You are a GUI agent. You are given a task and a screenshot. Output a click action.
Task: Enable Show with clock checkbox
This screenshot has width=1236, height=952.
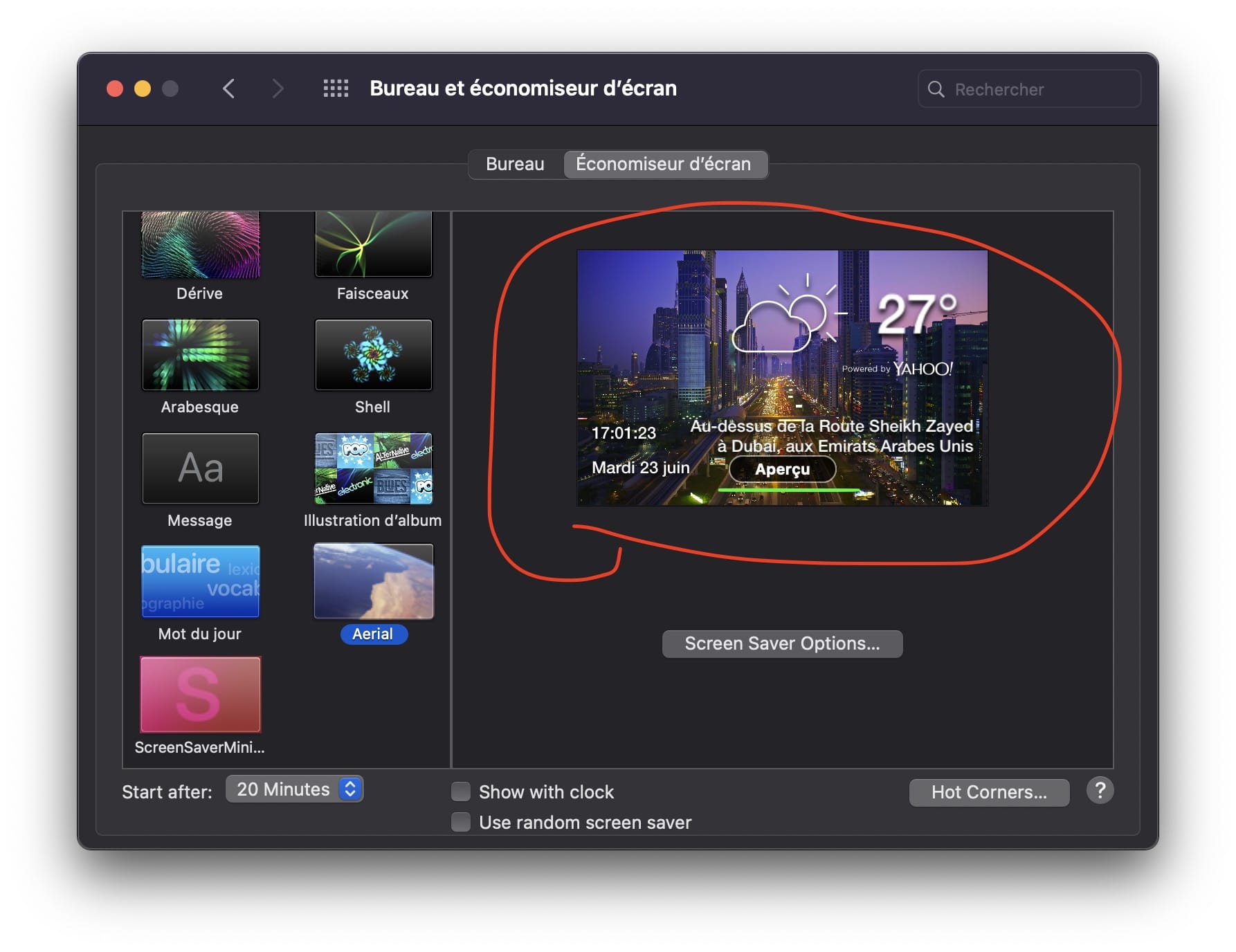click(x=461, y=791)
